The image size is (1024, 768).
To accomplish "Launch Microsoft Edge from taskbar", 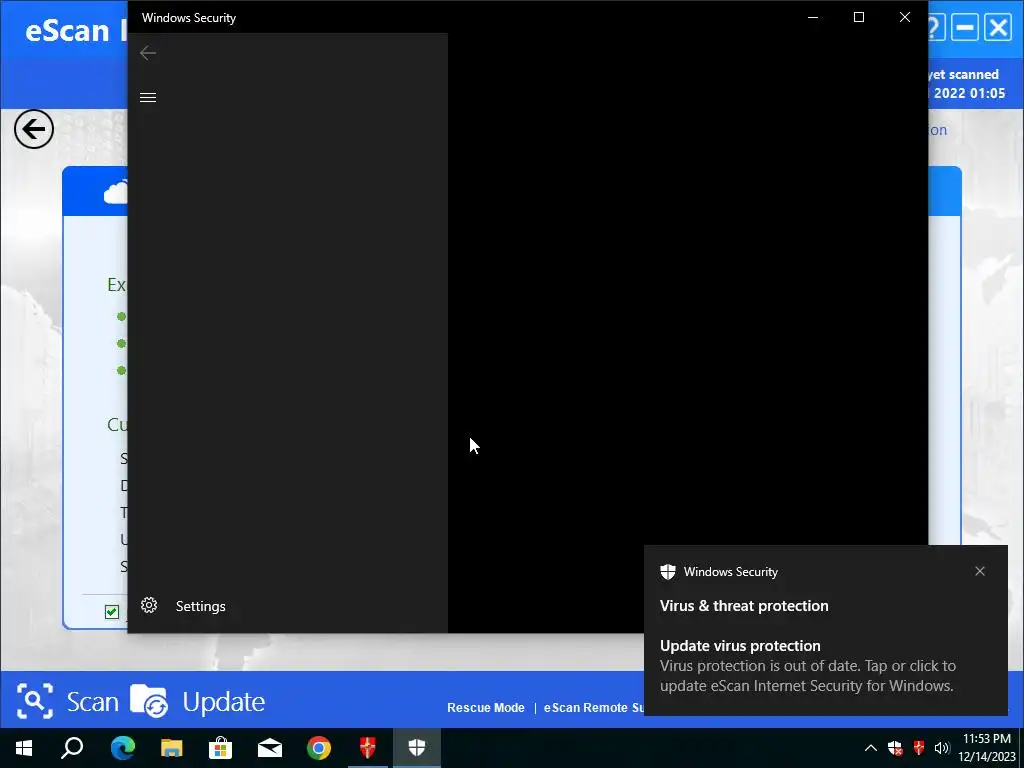I will [122, 748].
